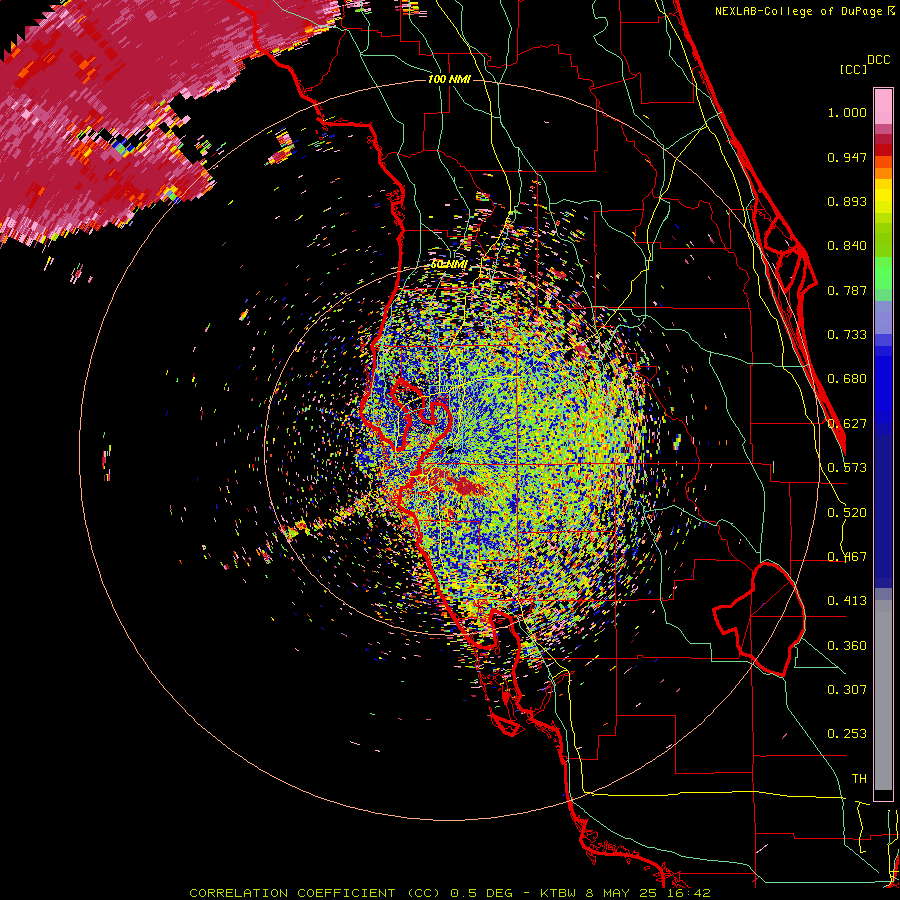Click the KTBW radar site identifier
Screen dimensions: 900x900
click(x=560, y=893)
